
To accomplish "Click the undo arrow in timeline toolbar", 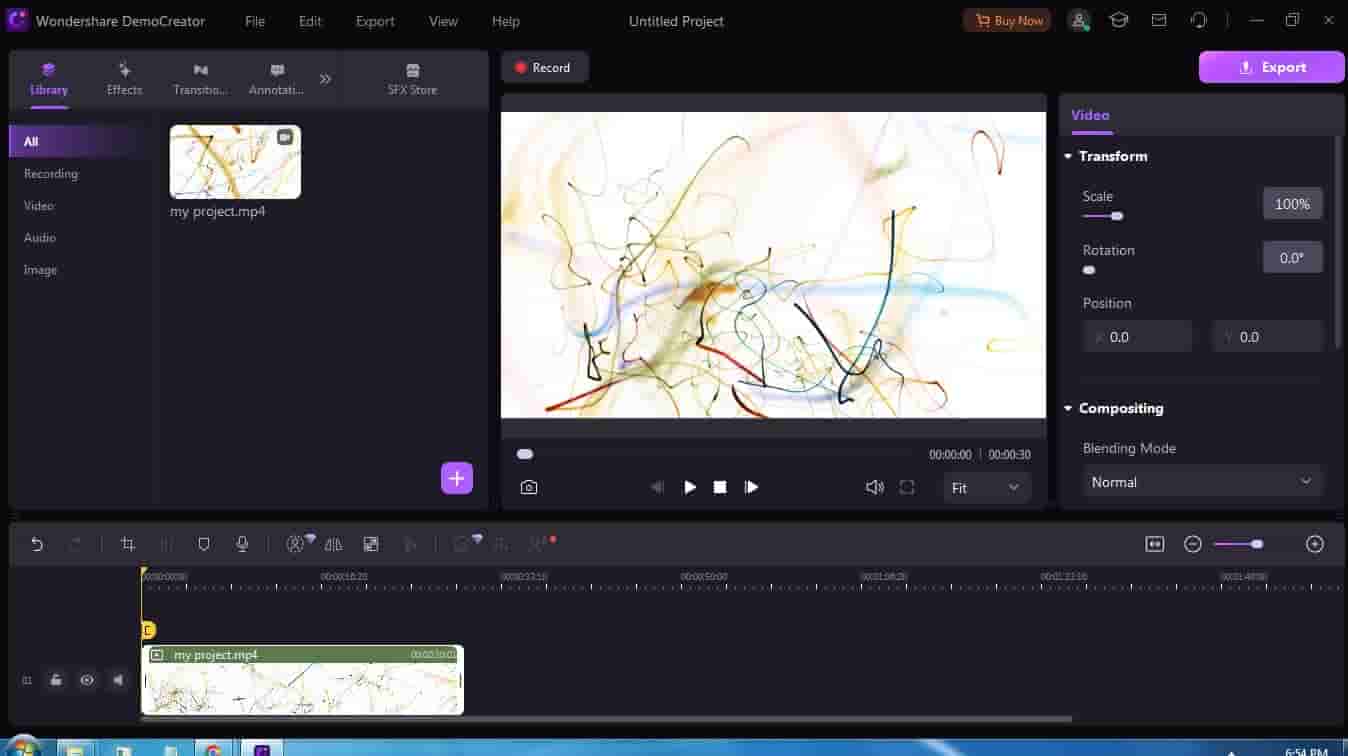I will [37, 544].
